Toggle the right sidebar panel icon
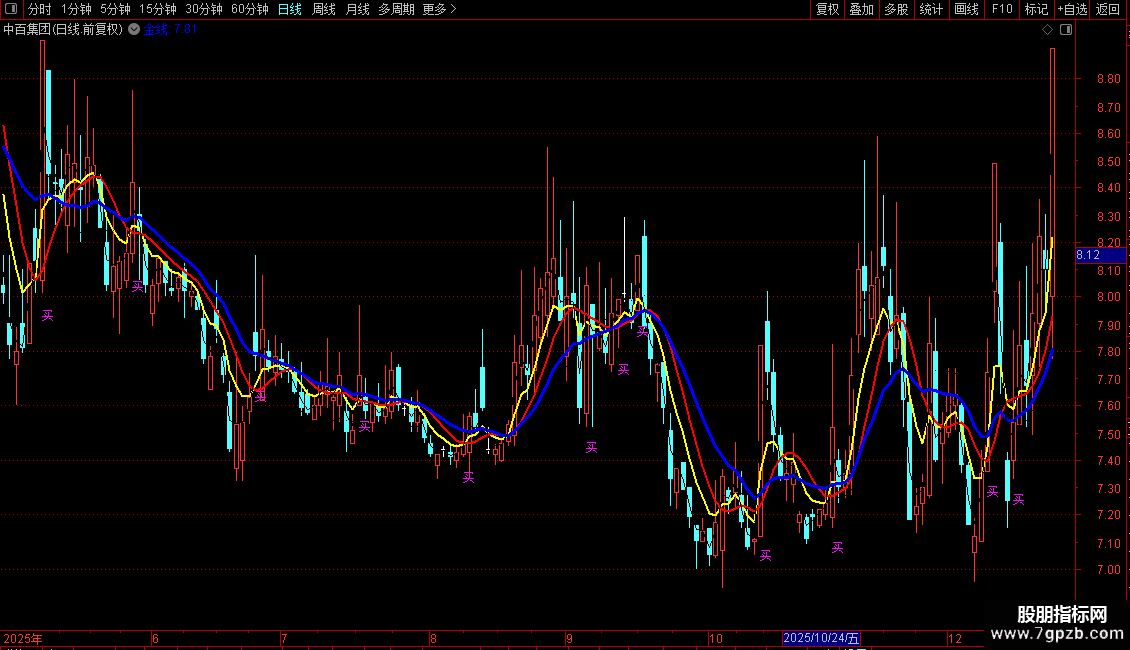 coord(1066,30)
